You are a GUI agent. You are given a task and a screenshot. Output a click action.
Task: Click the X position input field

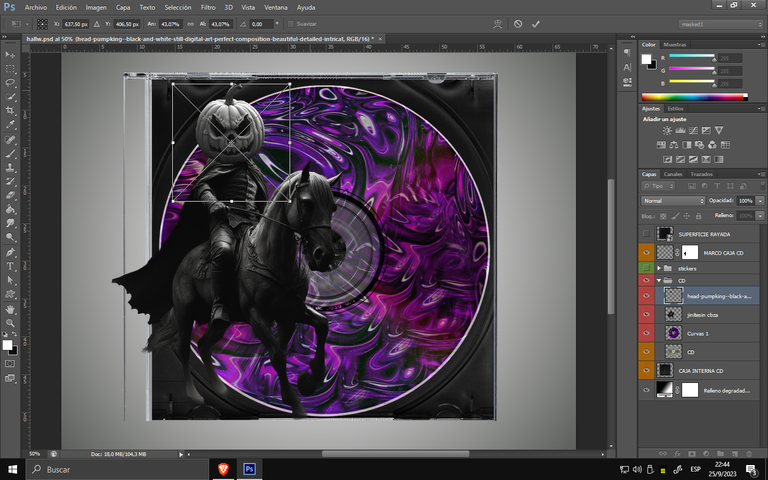click(x=75, y=24)
